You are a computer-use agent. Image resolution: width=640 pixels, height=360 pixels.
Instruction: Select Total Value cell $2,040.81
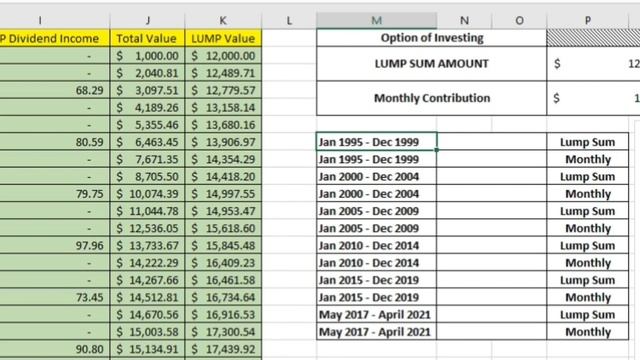click(x=147, y=73)
